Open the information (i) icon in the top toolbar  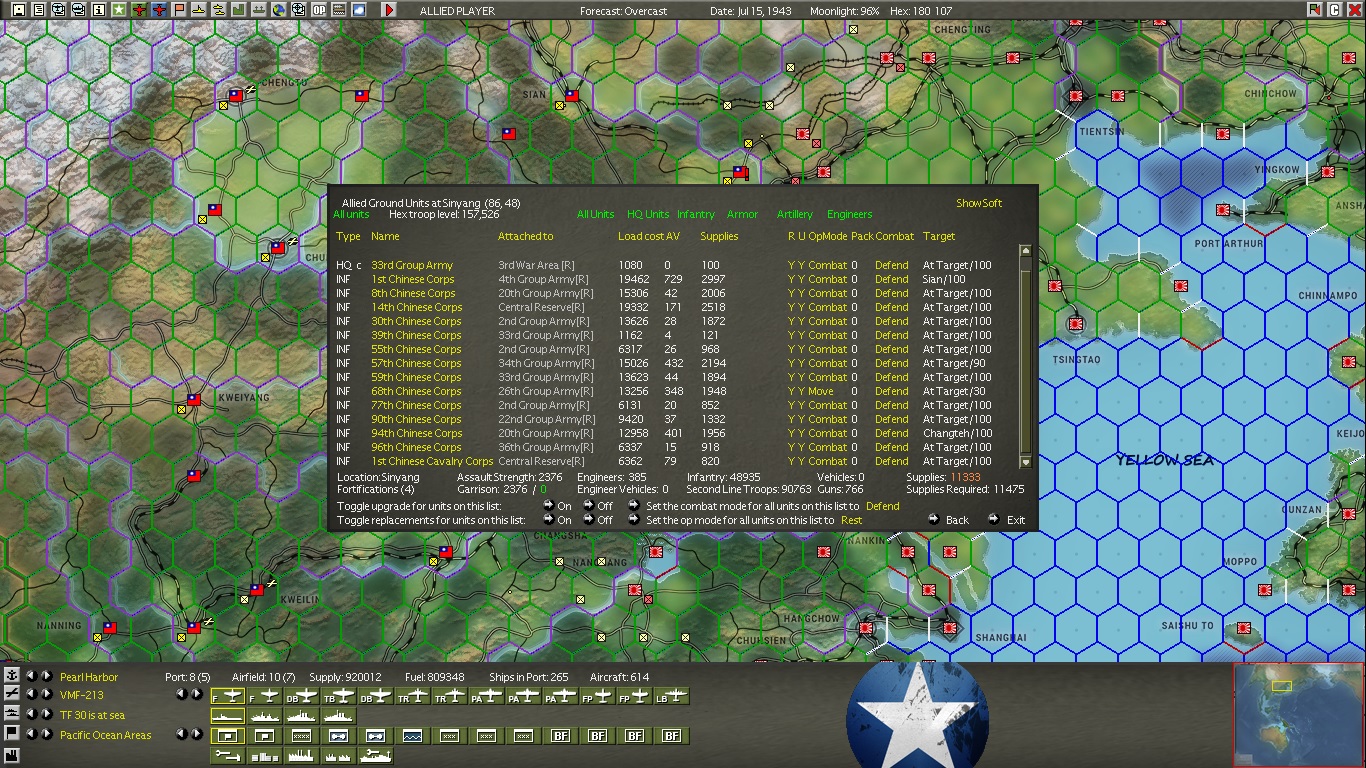[x=98, y=10]
